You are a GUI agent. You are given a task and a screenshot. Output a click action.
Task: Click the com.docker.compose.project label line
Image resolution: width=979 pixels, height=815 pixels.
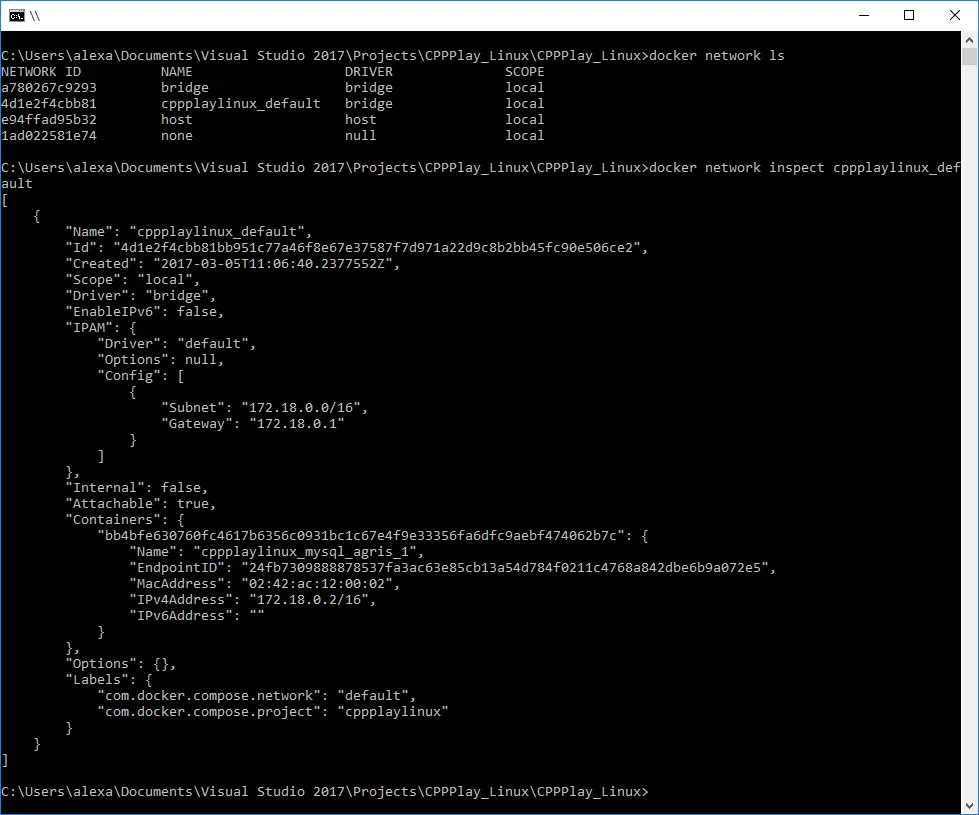pyautogui.click(x=273, y=712)
